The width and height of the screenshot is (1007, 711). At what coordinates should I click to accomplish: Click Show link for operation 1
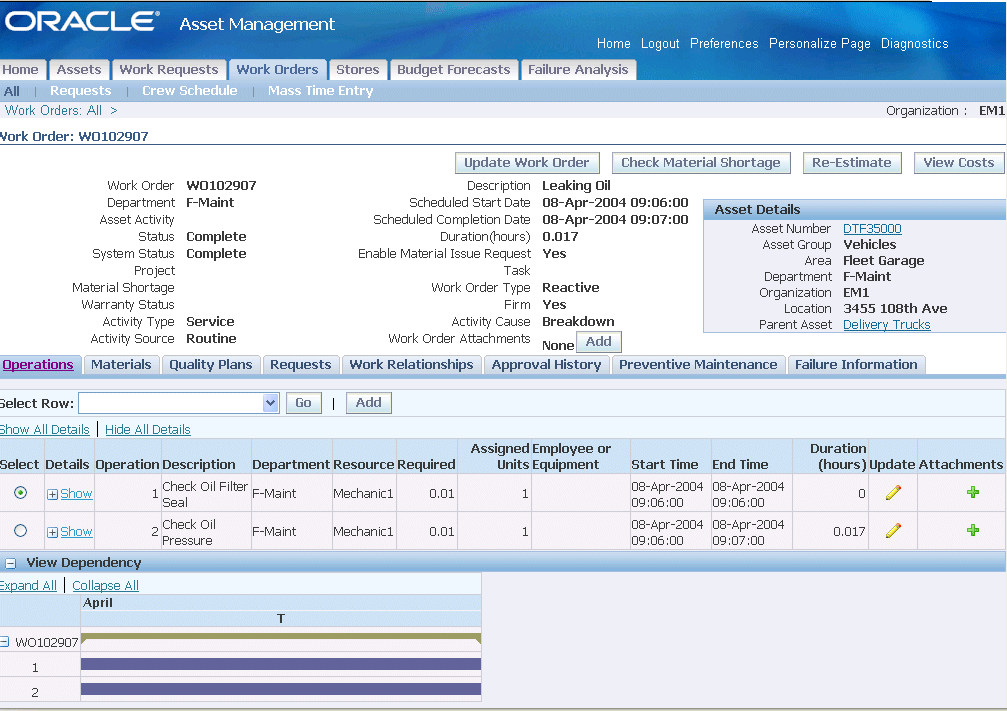(x=76, y=494)
